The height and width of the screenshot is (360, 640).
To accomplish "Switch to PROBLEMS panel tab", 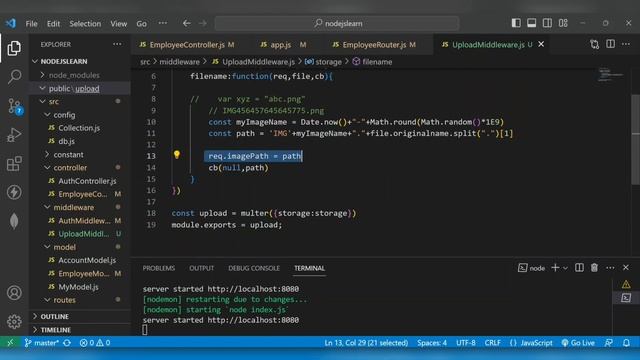I will point(159,268).
